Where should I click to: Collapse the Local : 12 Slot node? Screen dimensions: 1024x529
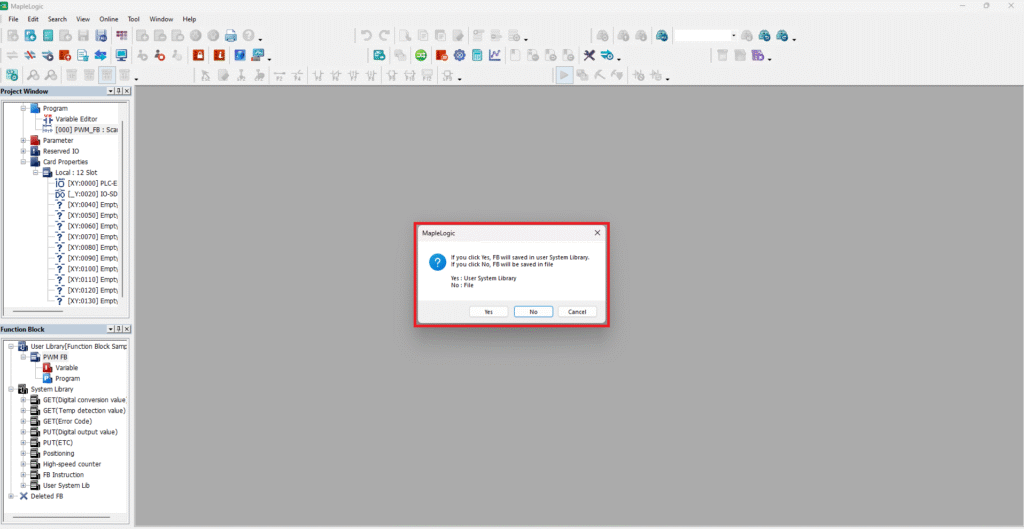click(x=36, y=172)
